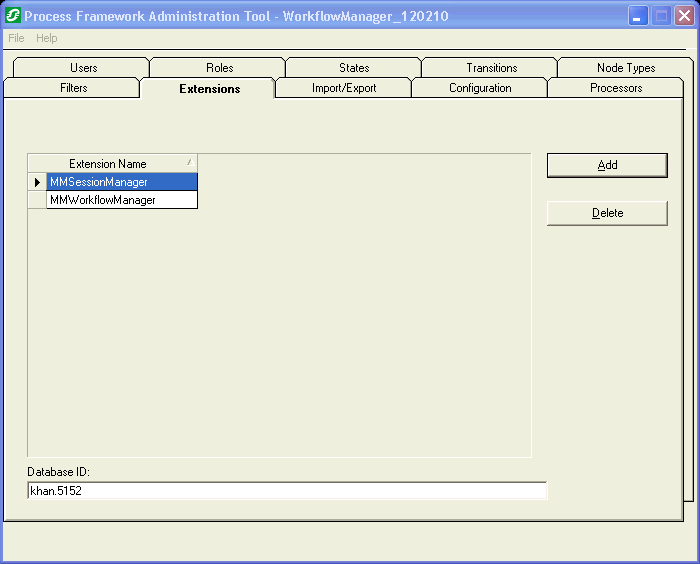This screenshot has width=700, height=564.
Task: Switch to the Users tab
Action: click(83, 68)
